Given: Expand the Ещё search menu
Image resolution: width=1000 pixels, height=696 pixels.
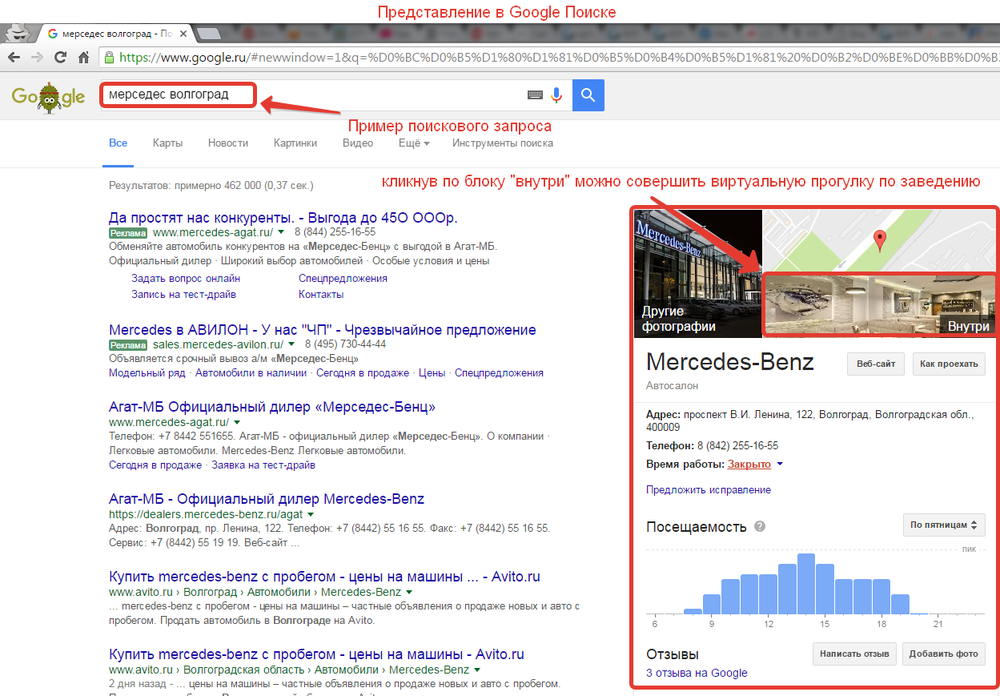Looking at the screenshot, I should point(414,143).
